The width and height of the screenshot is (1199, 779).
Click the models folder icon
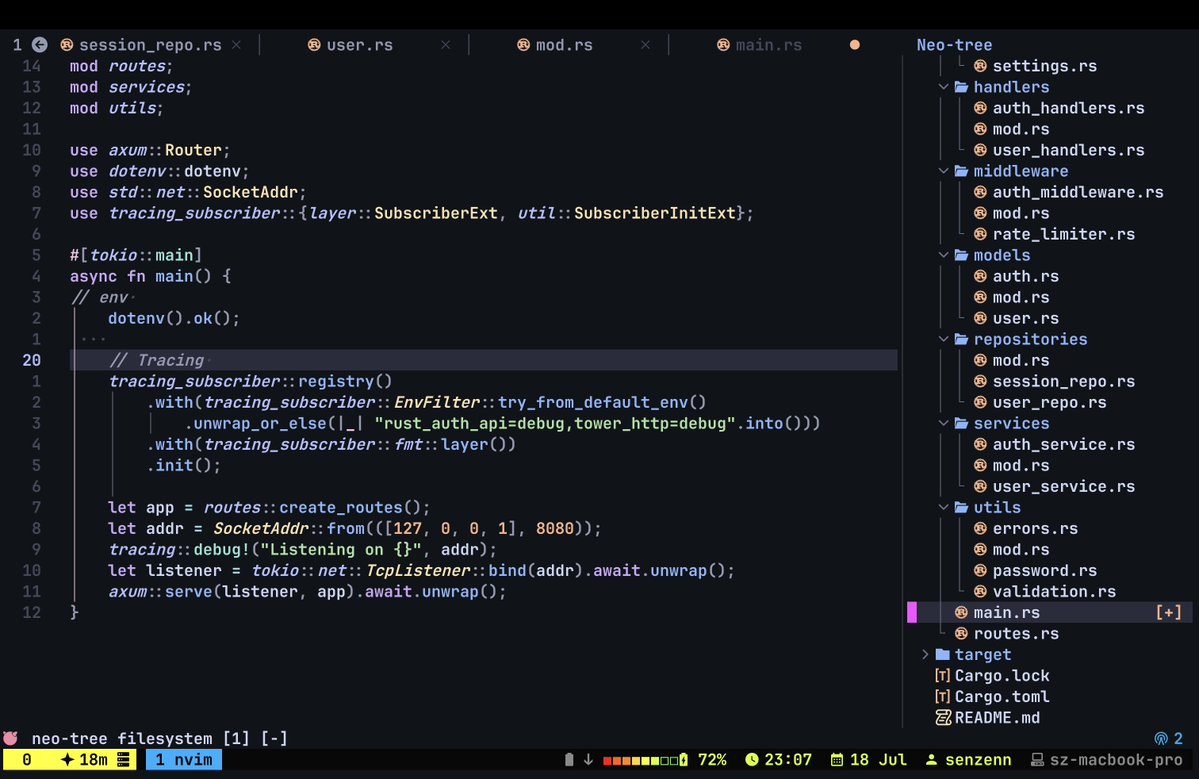[962, 255]
